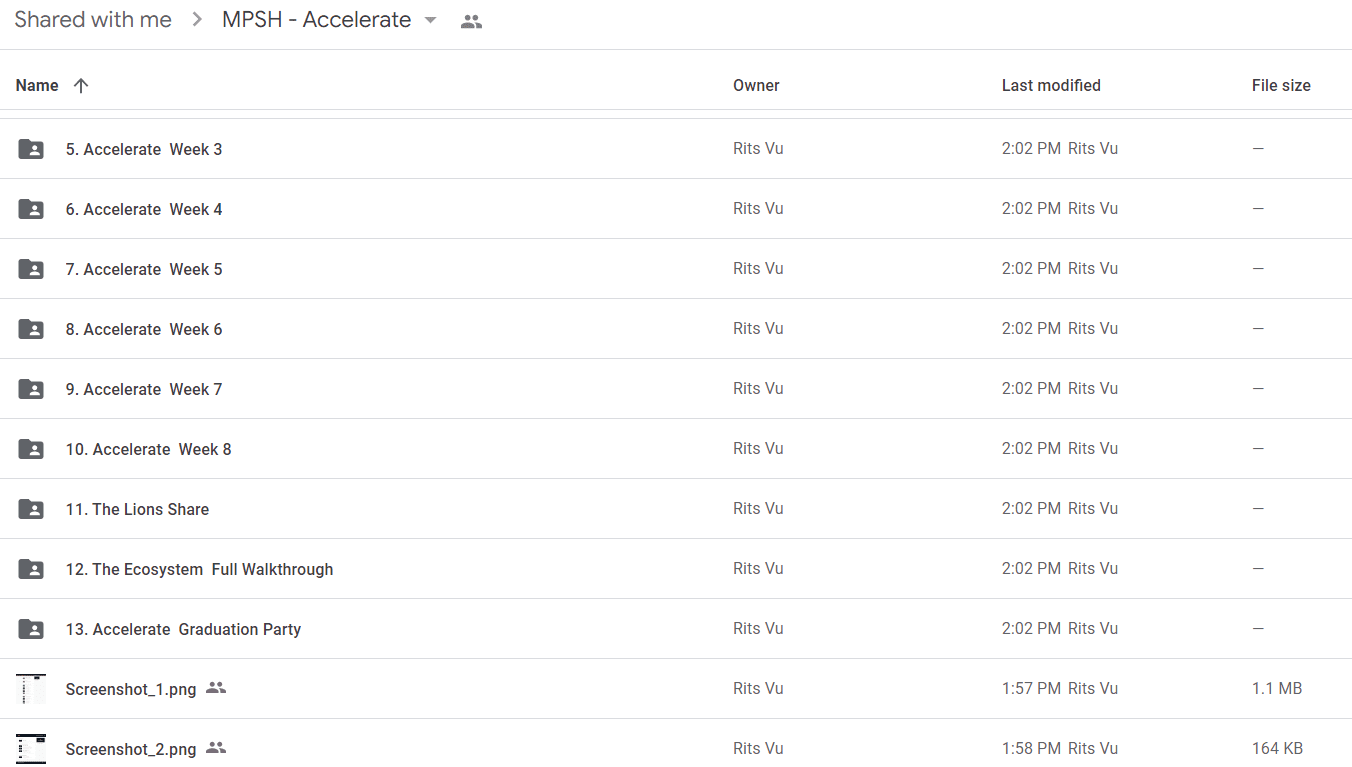Select the 10. Accelerate Week 8 row

tap(676, 449)
